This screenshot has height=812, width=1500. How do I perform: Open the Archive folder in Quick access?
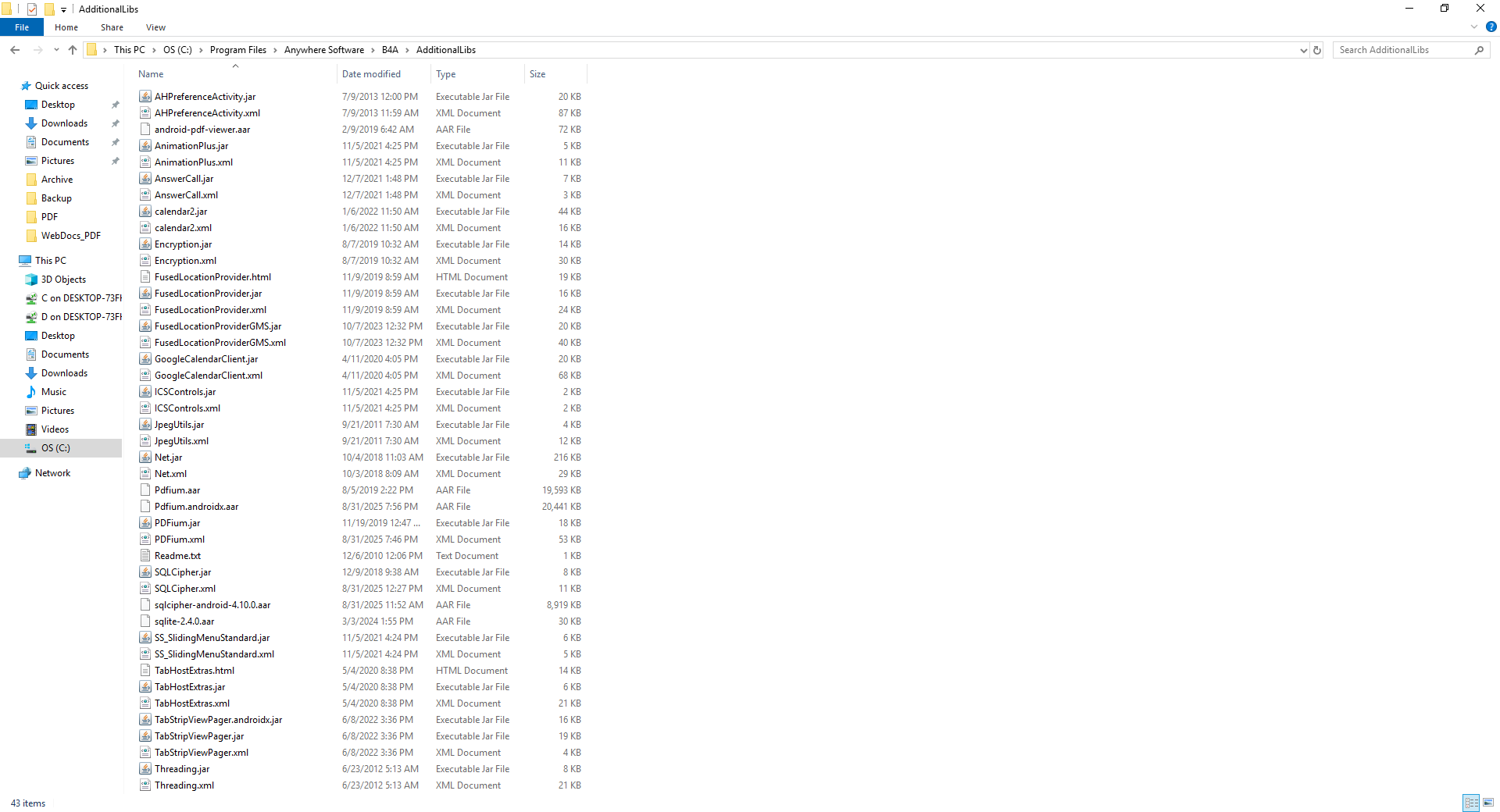(x=57, y=180)
